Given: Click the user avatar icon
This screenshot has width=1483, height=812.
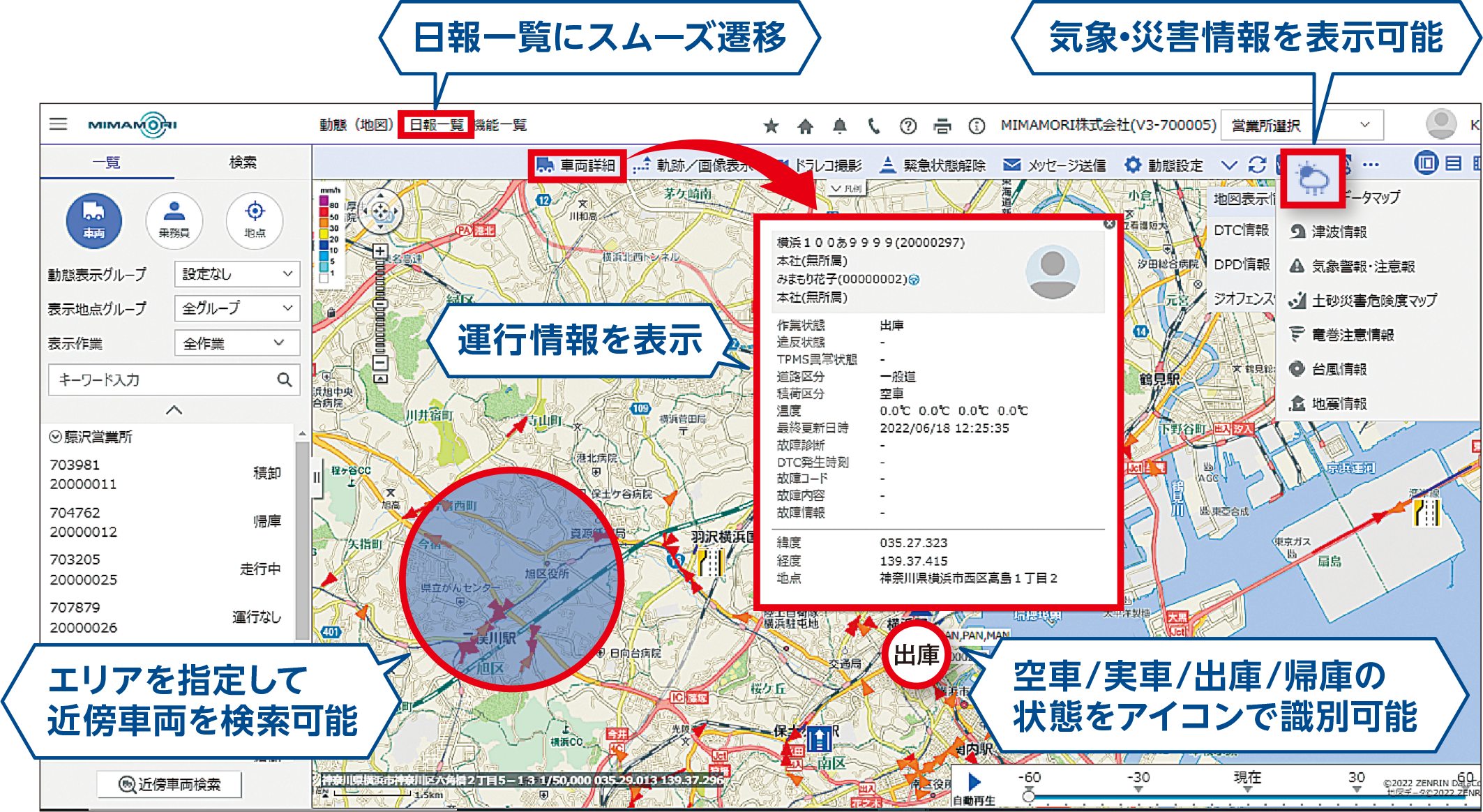Looking at the screenshot, I should (x=1440, y=124).
